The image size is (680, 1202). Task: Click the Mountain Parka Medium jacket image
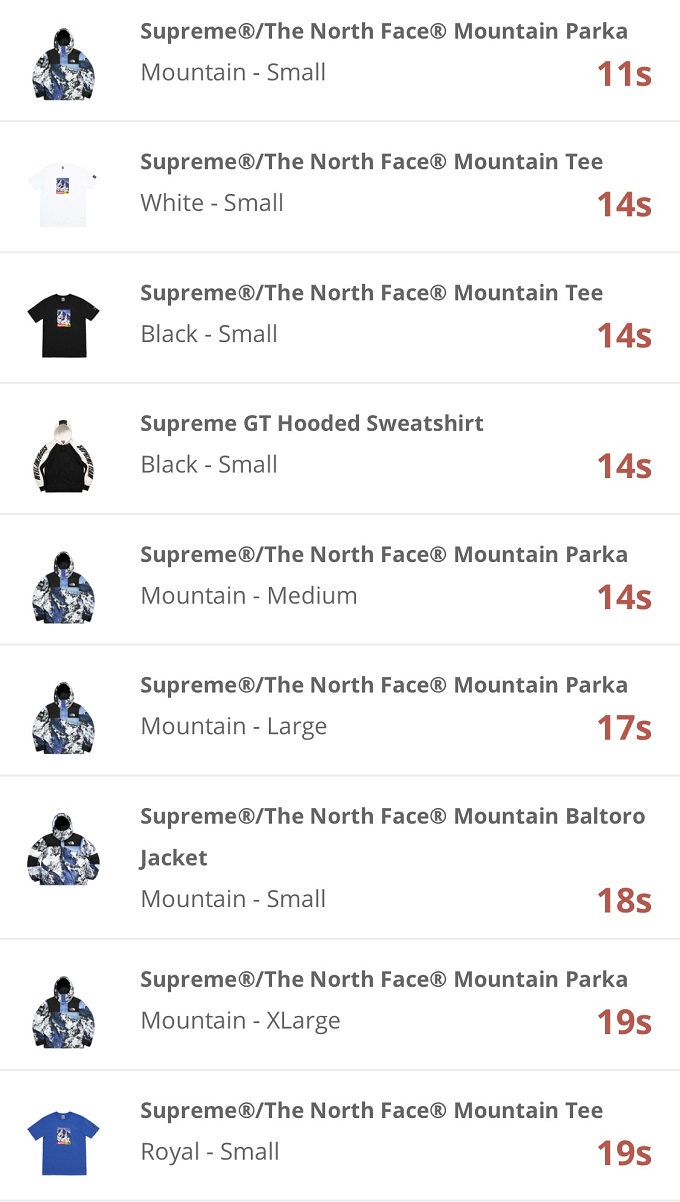(x=63, y=586)
